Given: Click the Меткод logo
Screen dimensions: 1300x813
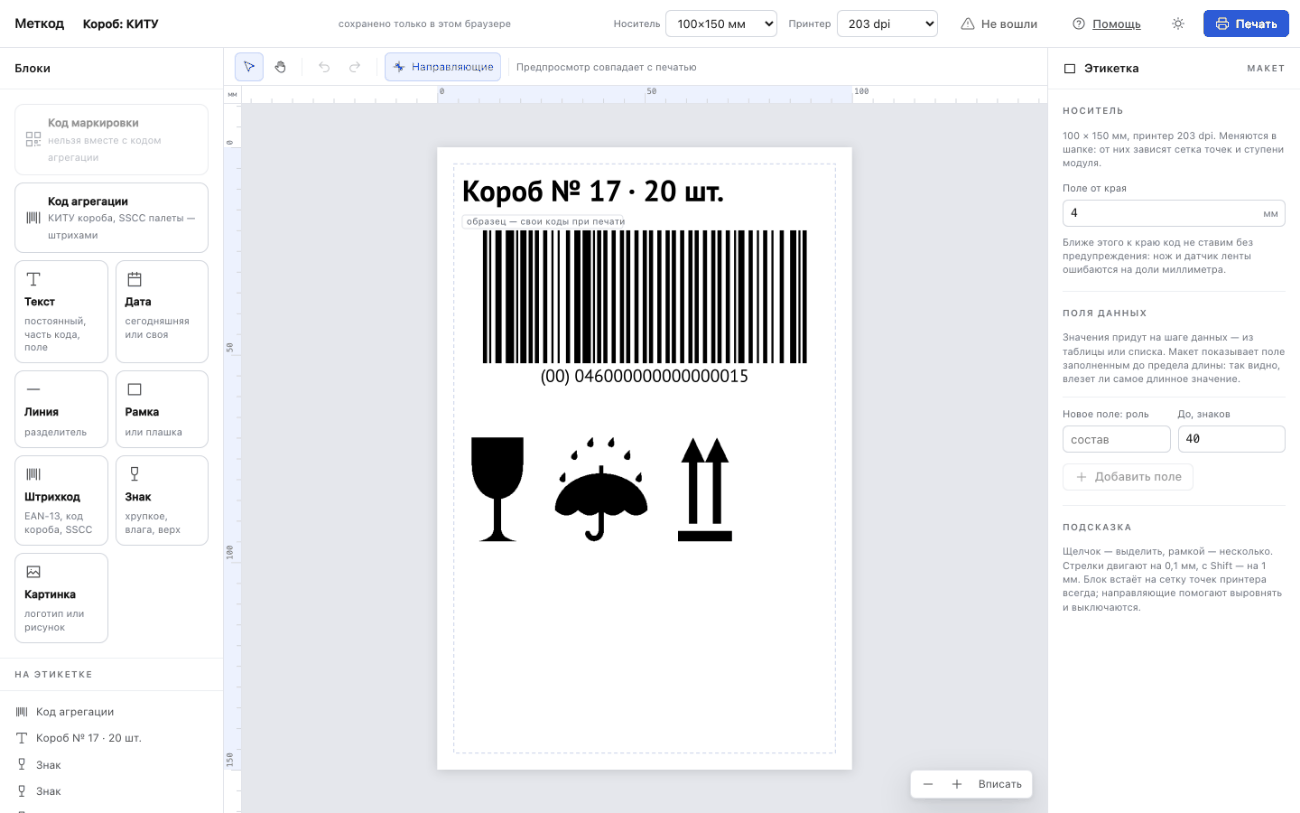Looking at the screenshot, I should coord(39,24).
